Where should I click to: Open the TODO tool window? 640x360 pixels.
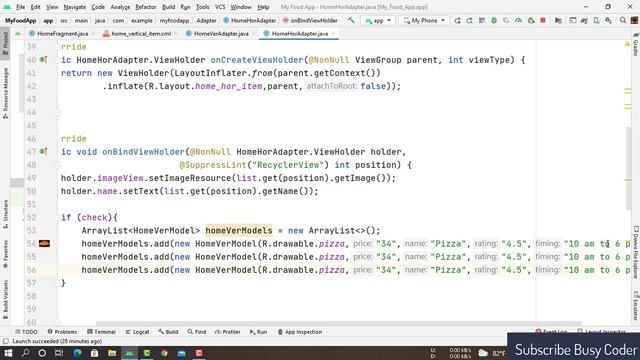point(26,332)
